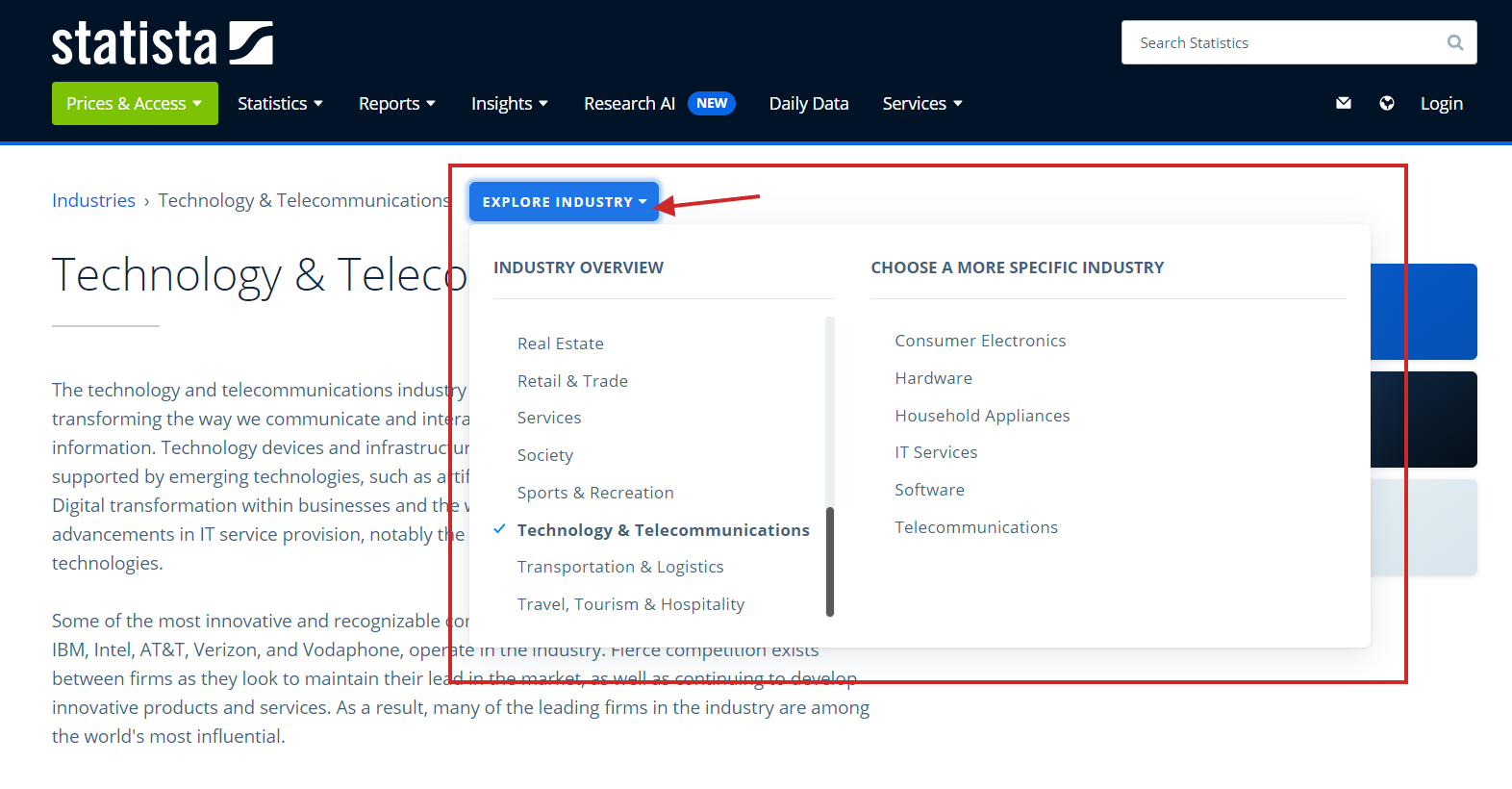
Task: Click the search magnifier icon
Action: [1454, 42]
